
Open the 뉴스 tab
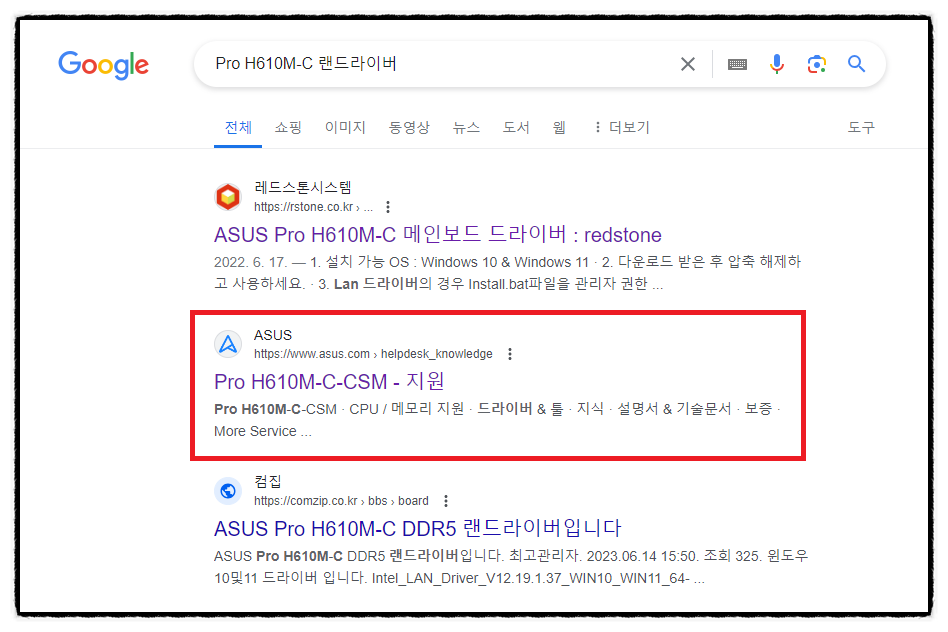click(466, 128)
